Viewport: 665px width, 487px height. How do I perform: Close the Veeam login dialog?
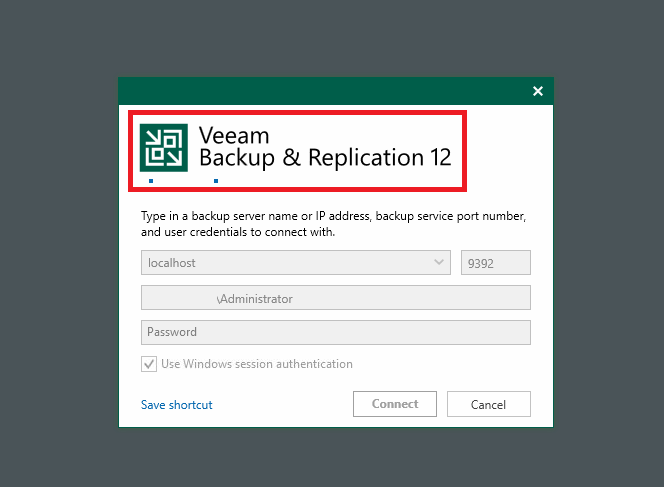[538, 91]
